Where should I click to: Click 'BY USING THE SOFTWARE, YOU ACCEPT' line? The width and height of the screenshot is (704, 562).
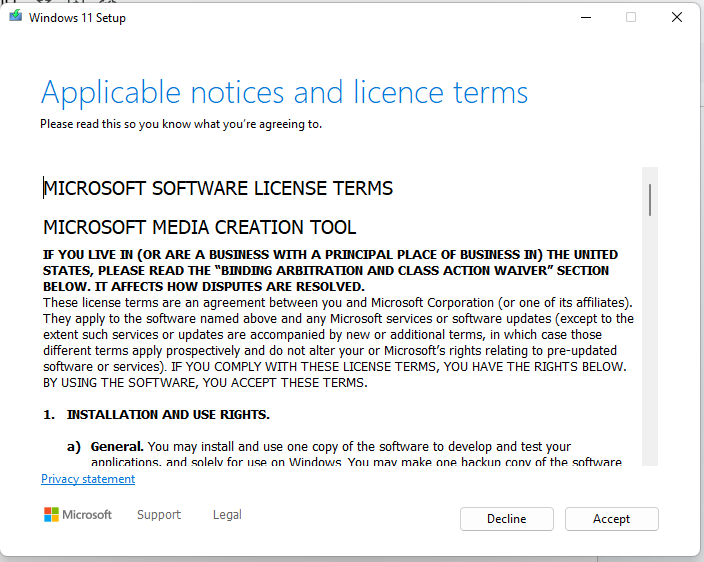pyautogui.click(x=205, y=383)
